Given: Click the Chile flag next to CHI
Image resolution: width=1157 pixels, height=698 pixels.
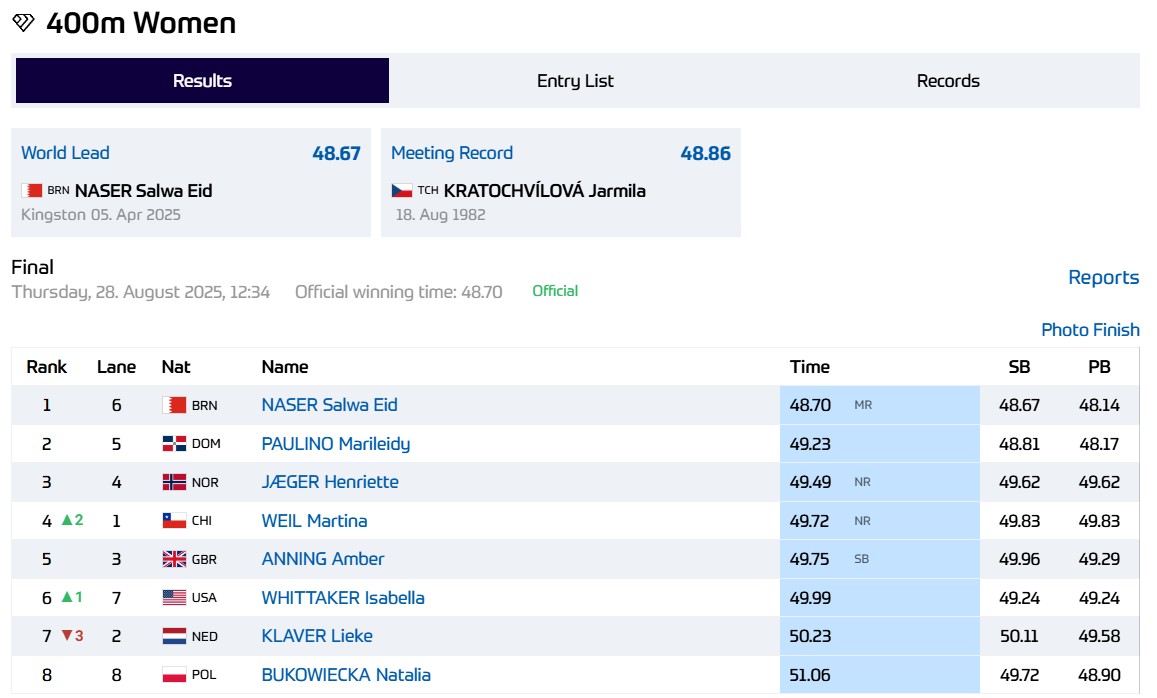Looking at the screenshot, I should [x=174, y=521].
